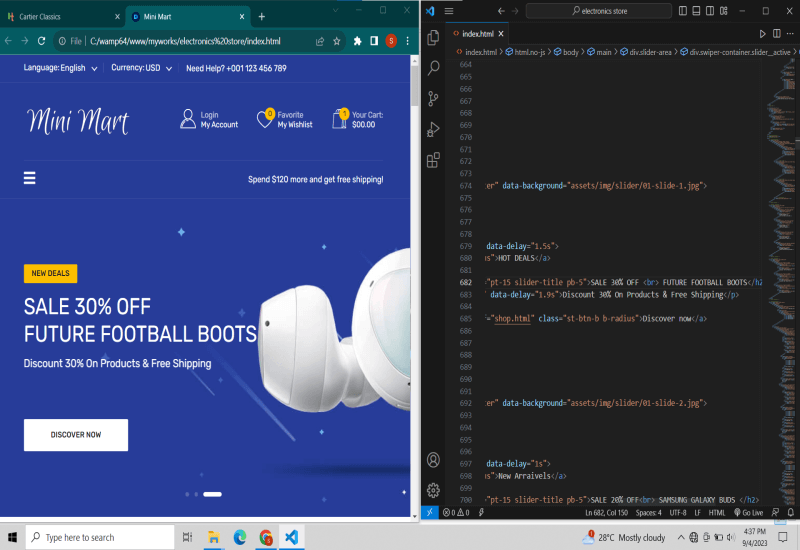Click the active slider pagination indicator
800x550 pixels.
tap(212, 494)
